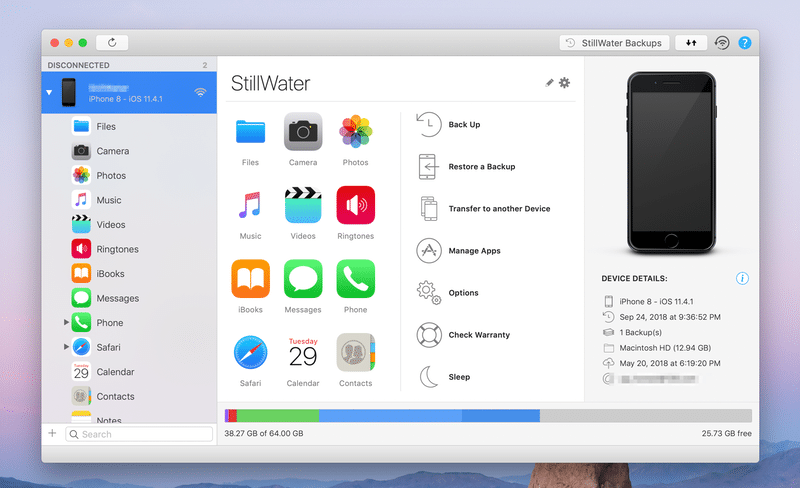Open the iBooks icon in the grid

(x=251, y=279)
